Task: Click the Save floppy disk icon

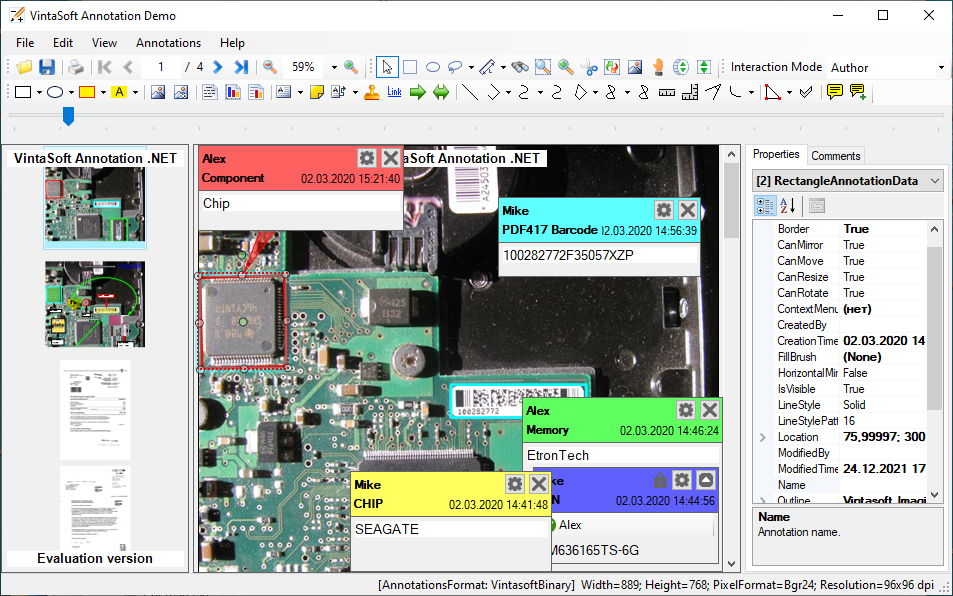Action: pyautogui.click(x=47, y=68)
